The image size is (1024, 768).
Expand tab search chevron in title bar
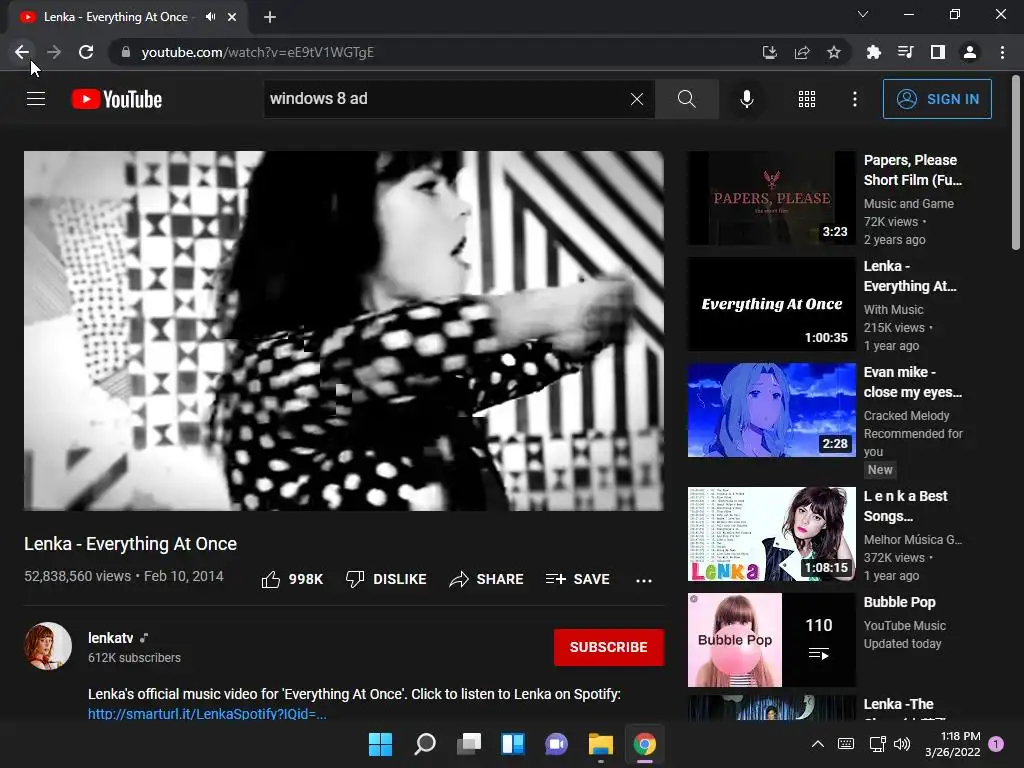coord(863,14)
